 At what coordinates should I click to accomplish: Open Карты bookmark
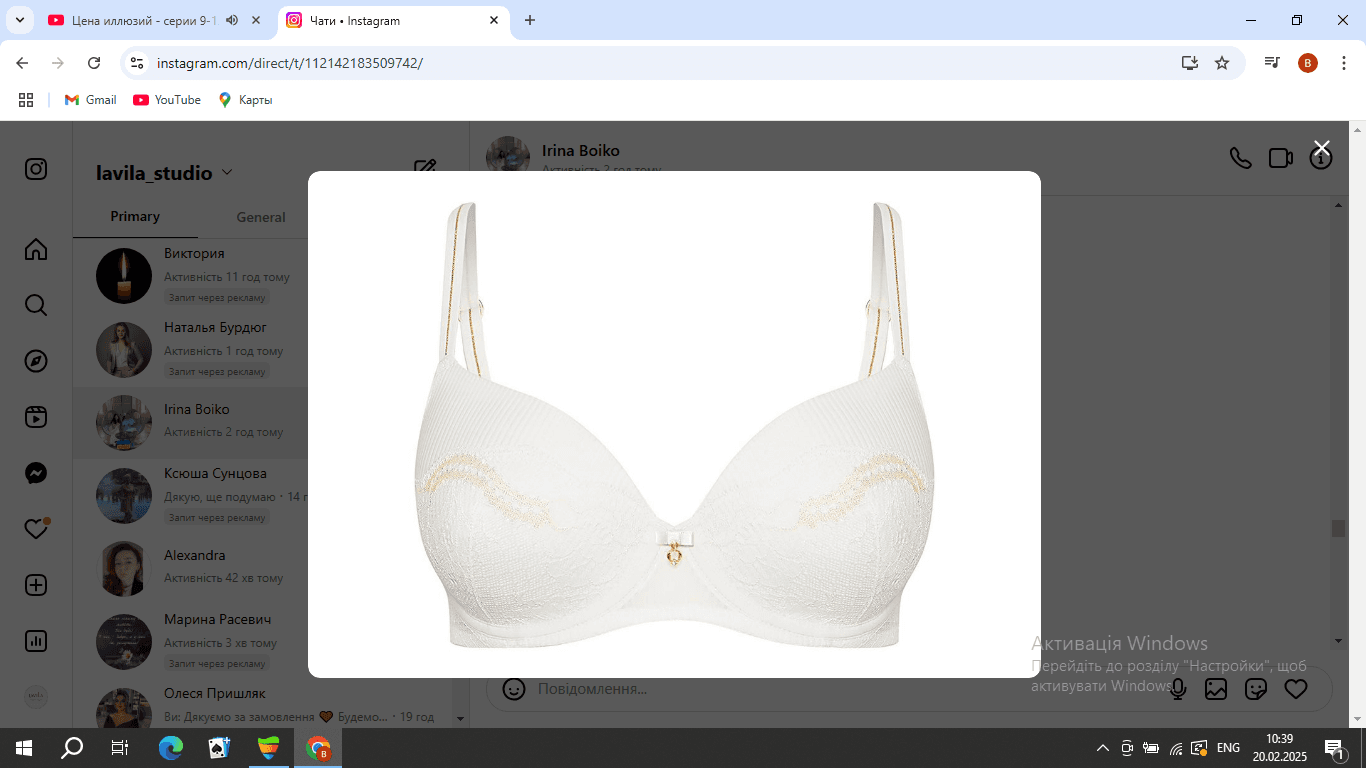coord(245,100)
